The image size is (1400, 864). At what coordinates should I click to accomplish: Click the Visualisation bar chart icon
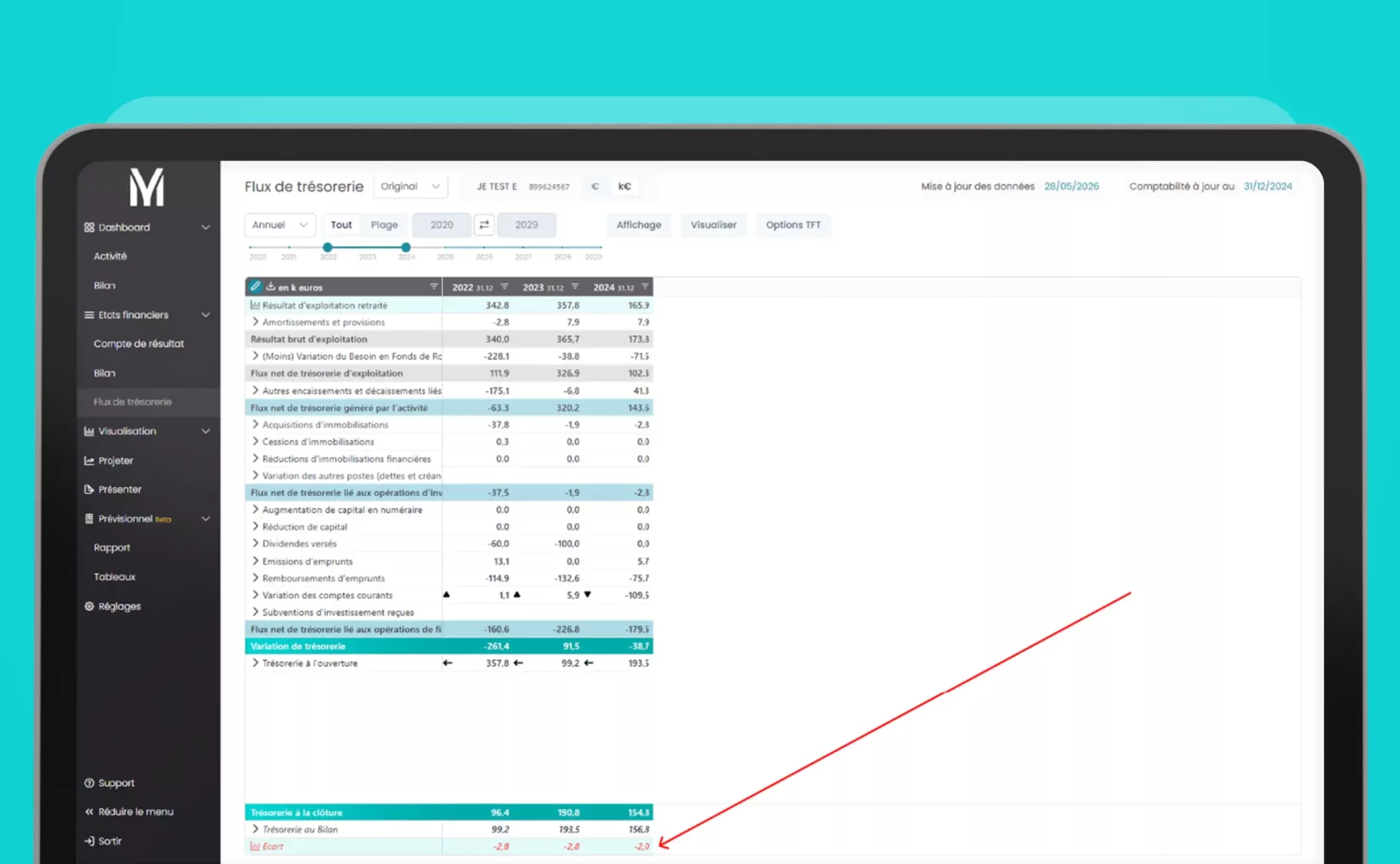click(x=89, y=431)
